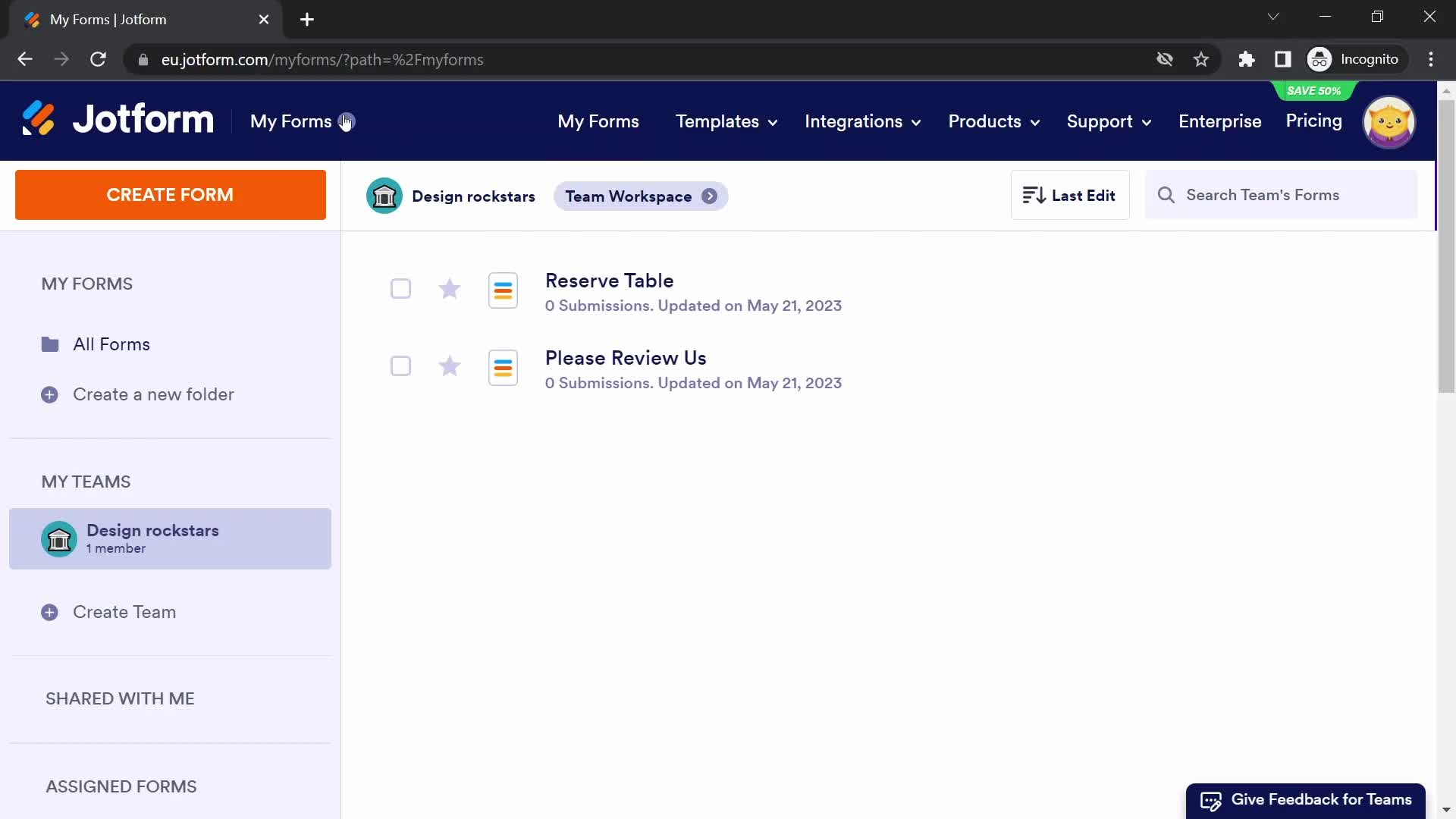Screen dimensions: 1456x819
Task: Focus the Search Team's Forms field
Action: (1281, 195)
